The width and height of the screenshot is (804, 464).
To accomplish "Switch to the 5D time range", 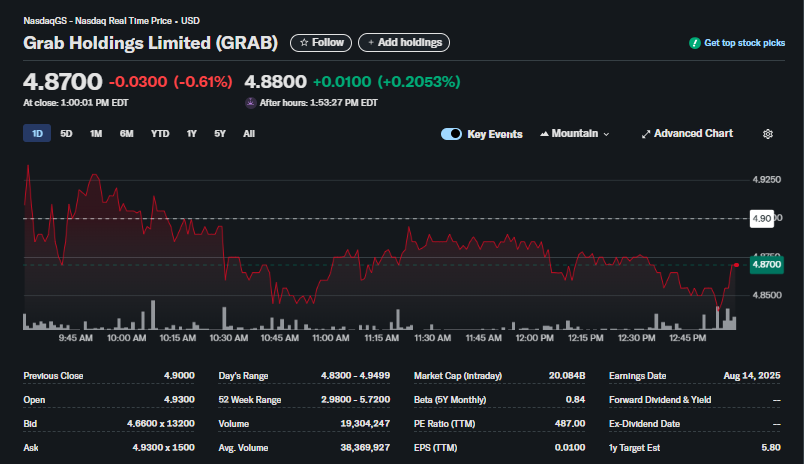I will pos(66,134).
